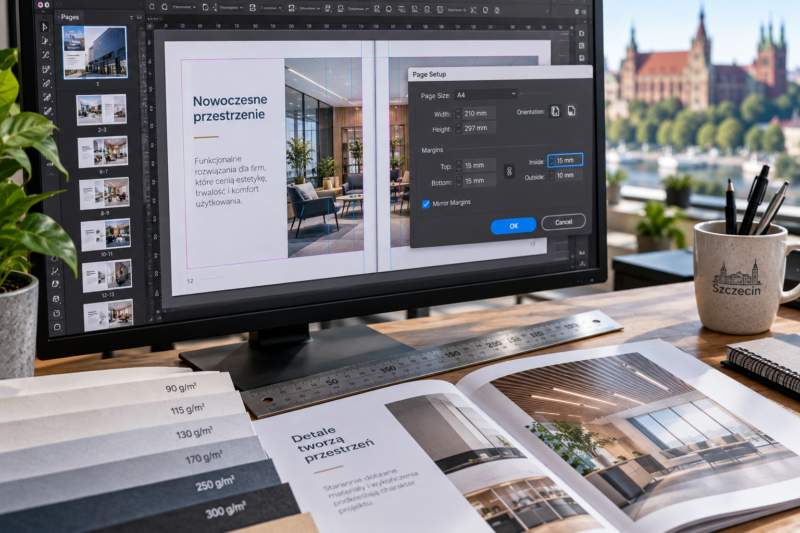Toggle the chain link icon between margins
The width and height of the screenshot is (800, 533).
509,171
